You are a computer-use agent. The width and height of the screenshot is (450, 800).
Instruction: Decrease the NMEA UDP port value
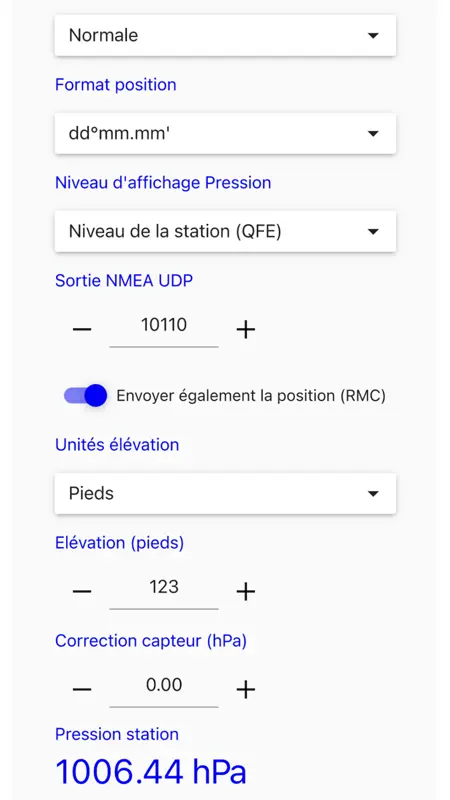tap(82, 330)
